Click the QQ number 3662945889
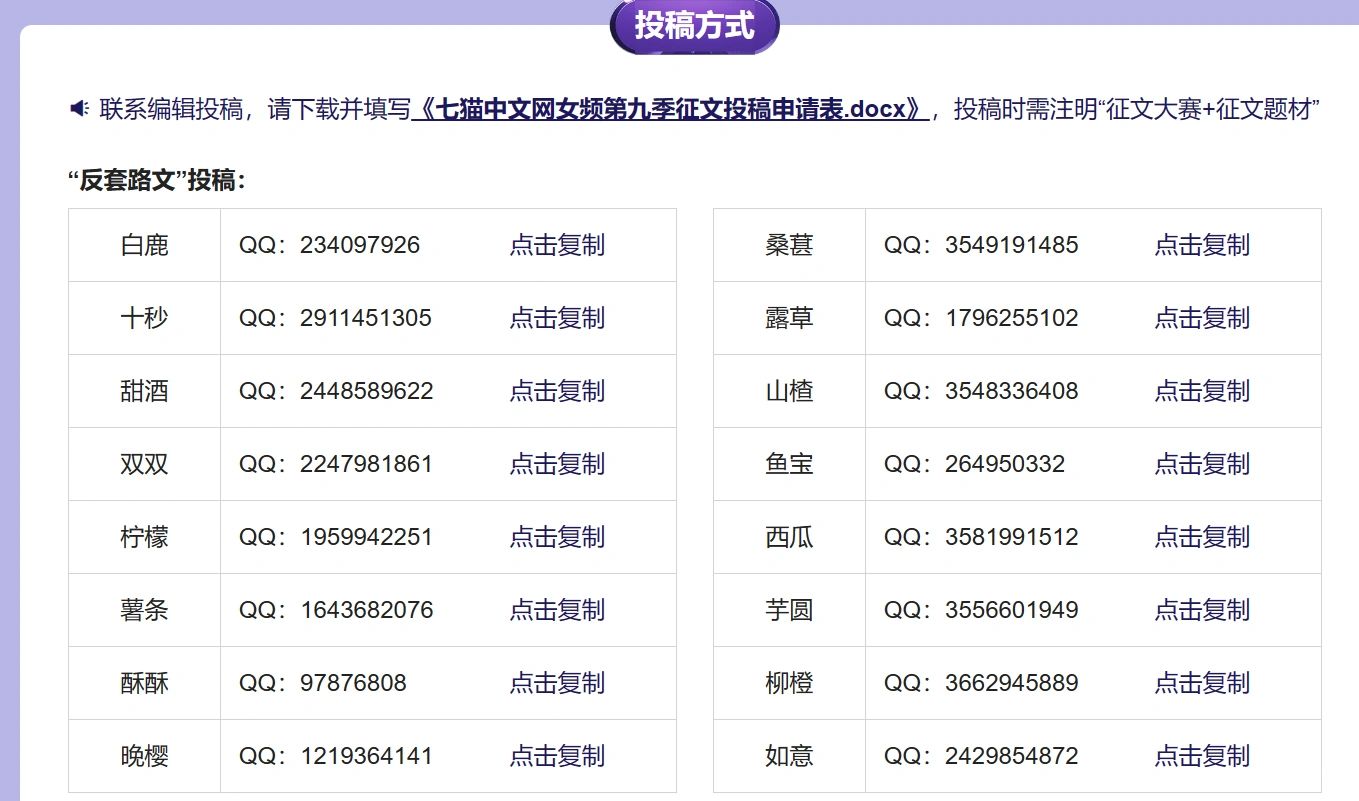Screen dimensions: 1359x801 [1012, 683]
